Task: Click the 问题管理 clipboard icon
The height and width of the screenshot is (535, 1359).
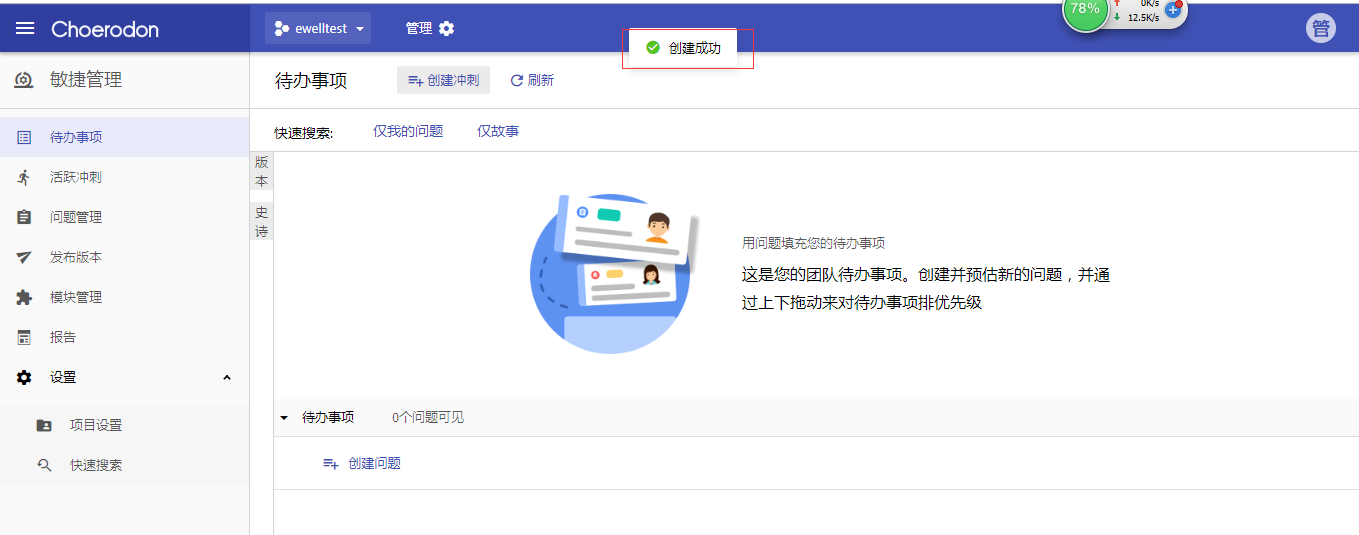Action: point(24,217)
